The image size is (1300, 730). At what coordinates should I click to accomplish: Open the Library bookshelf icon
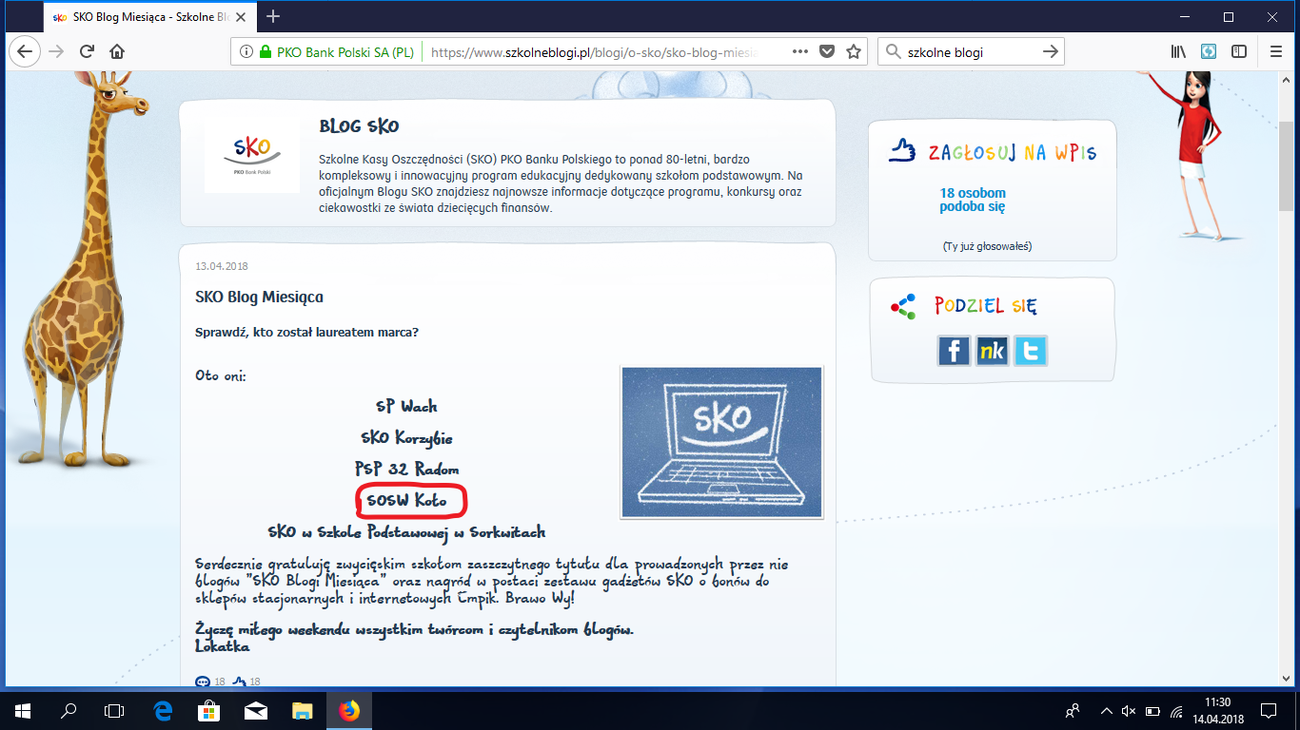point(1179,51)
